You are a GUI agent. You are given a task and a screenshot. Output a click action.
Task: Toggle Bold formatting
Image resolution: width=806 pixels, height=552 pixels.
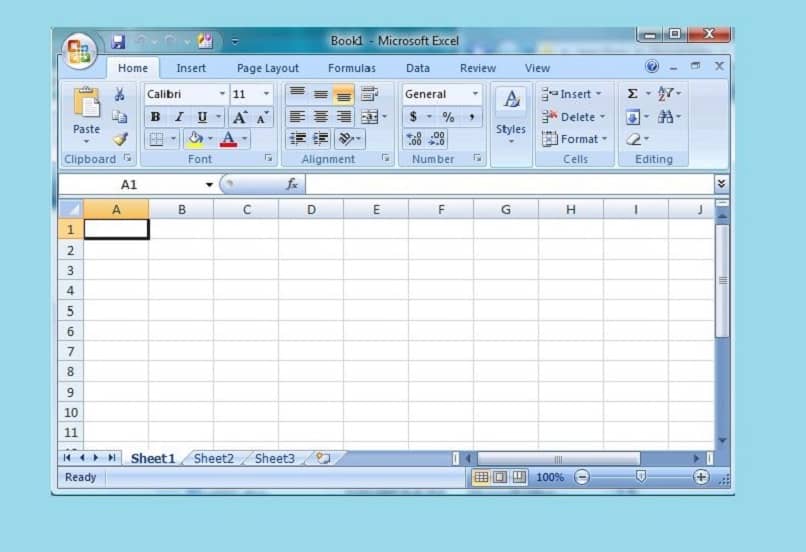(155, 117)
